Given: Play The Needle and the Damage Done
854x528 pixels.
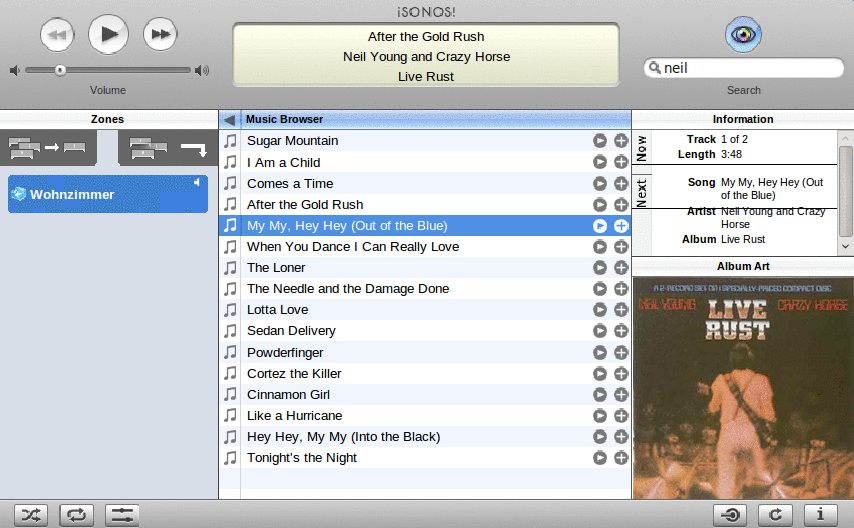Looking at the screenshot, I should [600, 289].
